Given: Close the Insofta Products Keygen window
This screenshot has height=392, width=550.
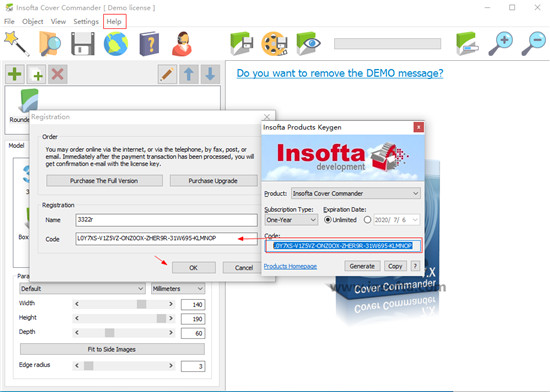Looking at the screenshot, I should 418,127.
